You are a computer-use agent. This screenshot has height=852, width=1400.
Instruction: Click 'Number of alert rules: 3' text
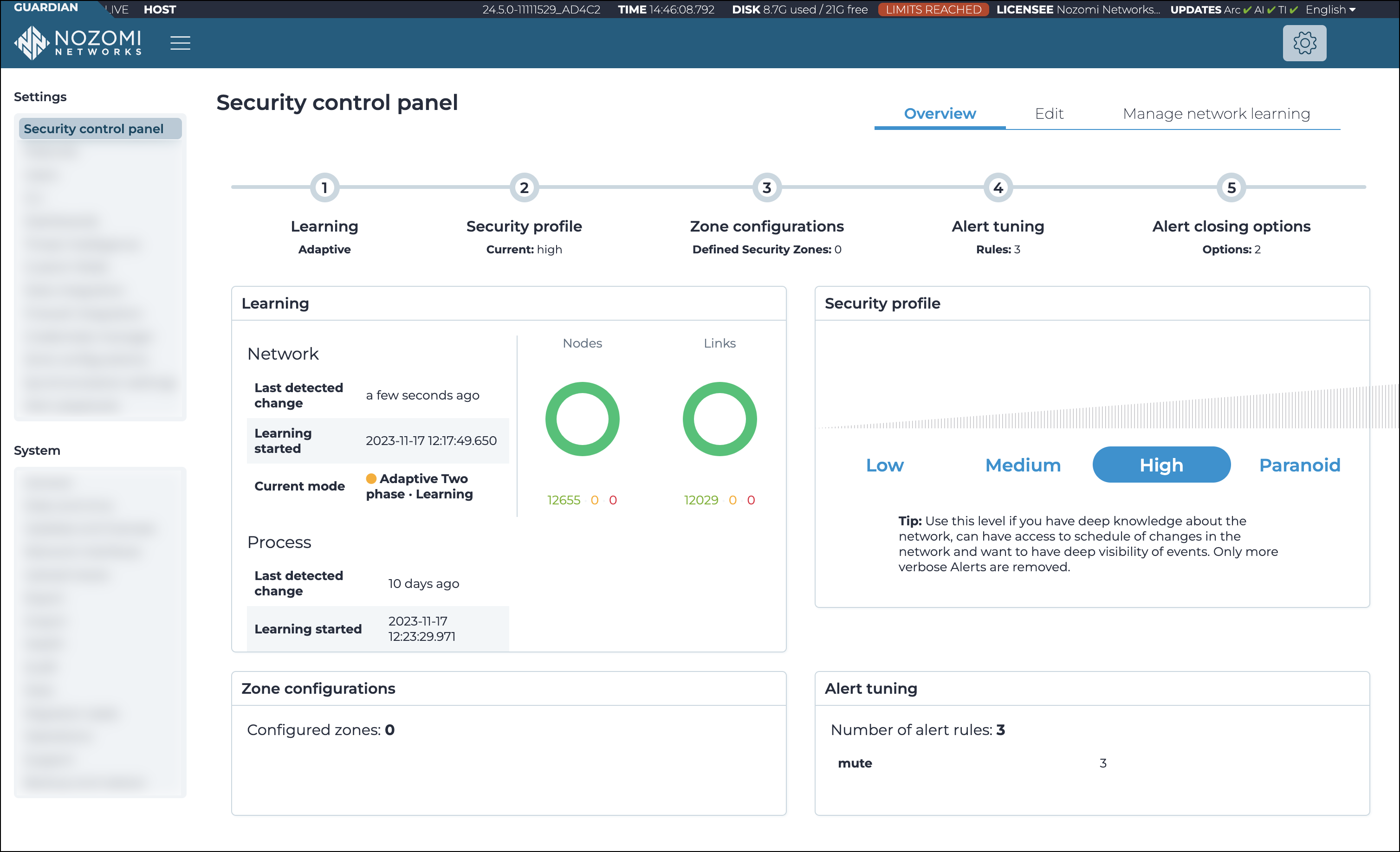(x=918, y=730)
